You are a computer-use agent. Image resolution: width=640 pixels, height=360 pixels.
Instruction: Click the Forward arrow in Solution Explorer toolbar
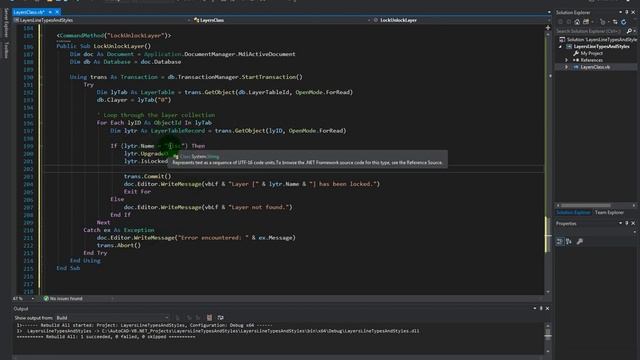click(568, 22)
